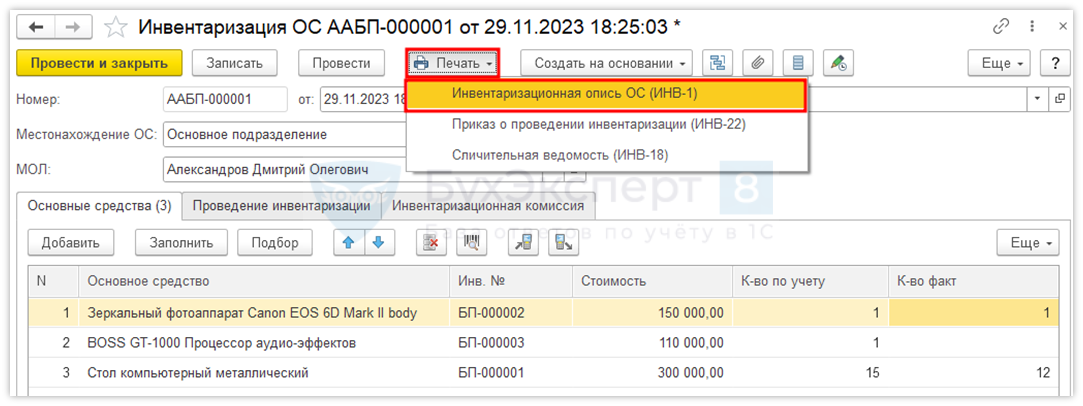Click the Номер field ААБП-000001

coord(225,99)
